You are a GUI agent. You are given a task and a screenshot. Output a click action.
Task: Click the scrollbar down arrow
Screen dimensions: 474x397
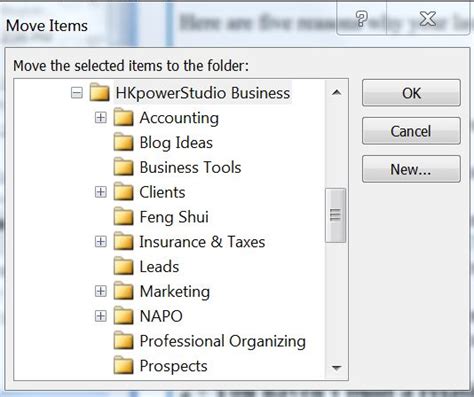(x=336, y=368)
